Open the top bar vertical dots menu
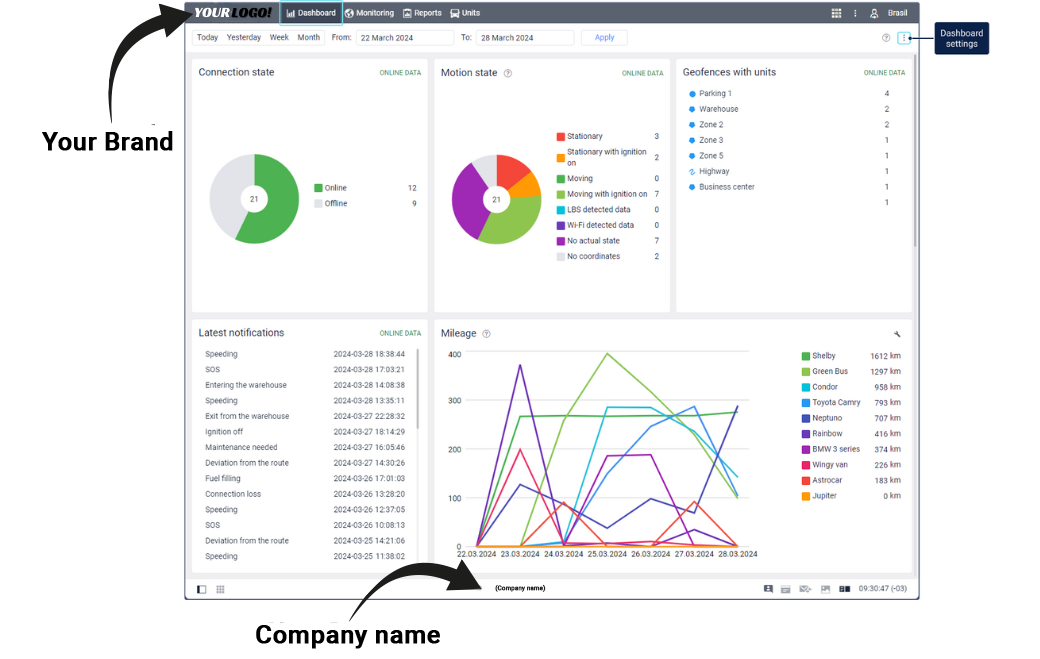The height and width of the screenshot is (659, 1040). (855, 13)
